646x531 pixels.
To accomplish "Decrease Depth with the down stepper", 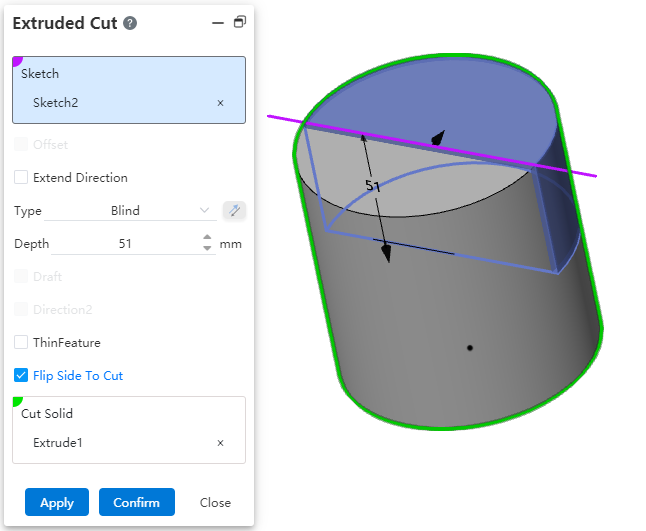I will coord(207,248).
